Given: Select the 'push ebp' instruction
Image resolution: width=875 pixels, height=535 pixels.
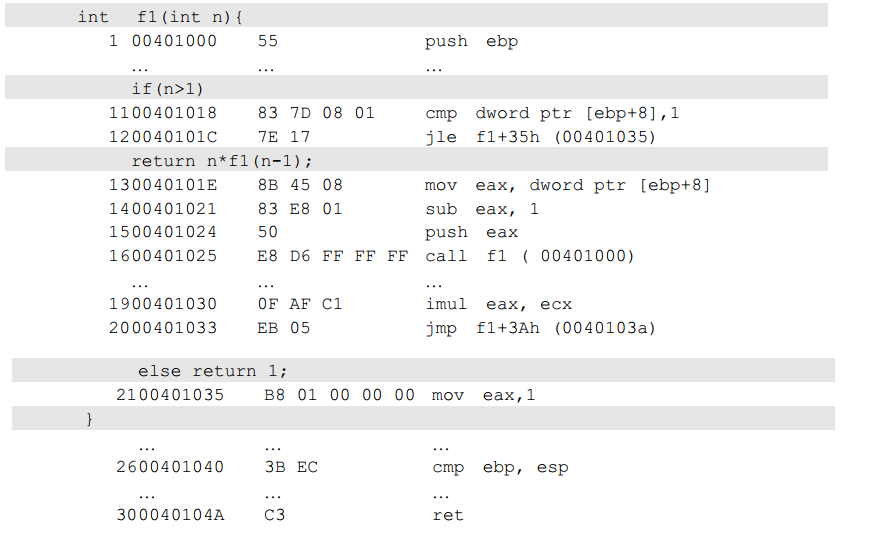Looking at the screenshot, I should [471, 41].
